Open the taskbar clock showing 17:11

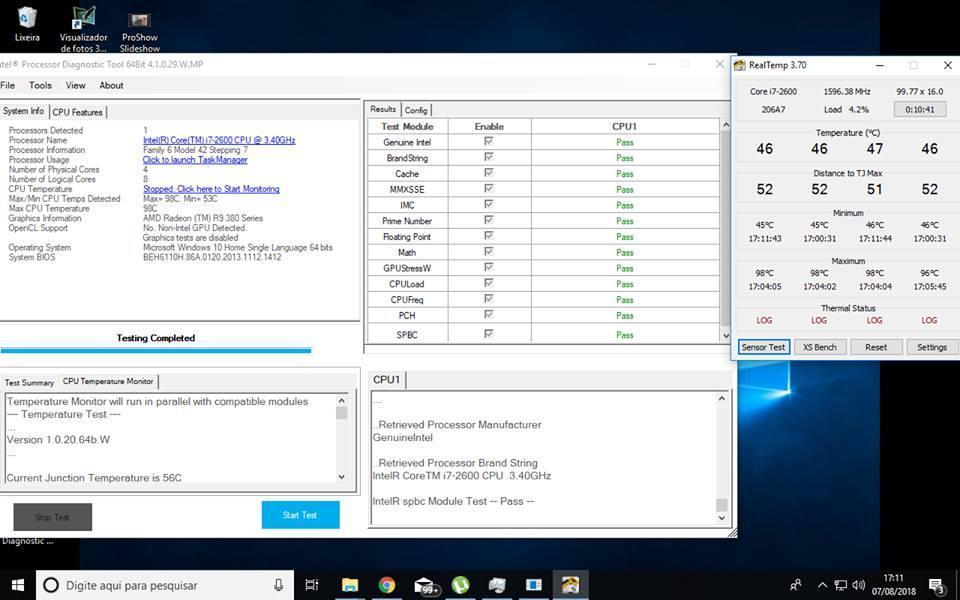(894, 585)
